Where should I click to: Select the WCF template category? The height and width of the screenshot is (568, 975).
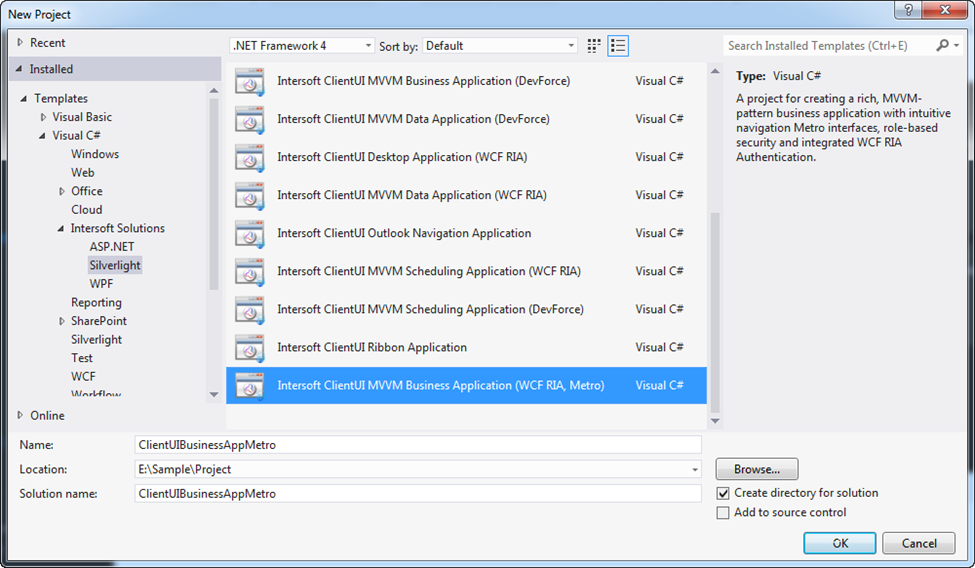click(83, 376)
